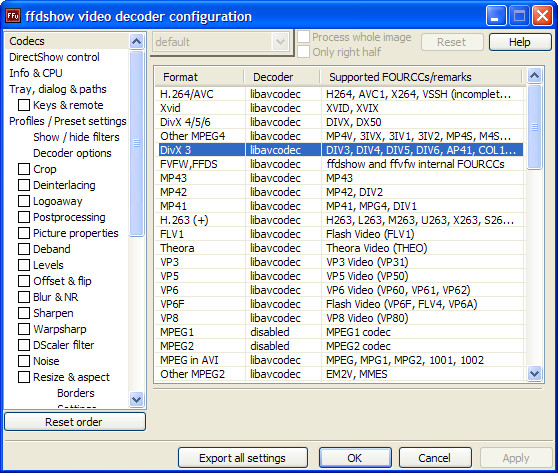Open Show / hide filters page
The height and width of the screenshot is (473, 558).
pyautogui.click(x=76, y=137)
